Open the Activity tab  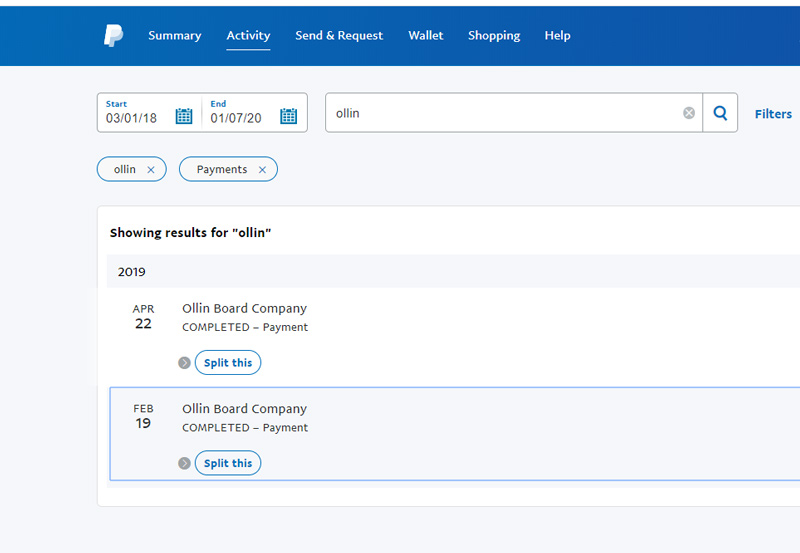248,35
